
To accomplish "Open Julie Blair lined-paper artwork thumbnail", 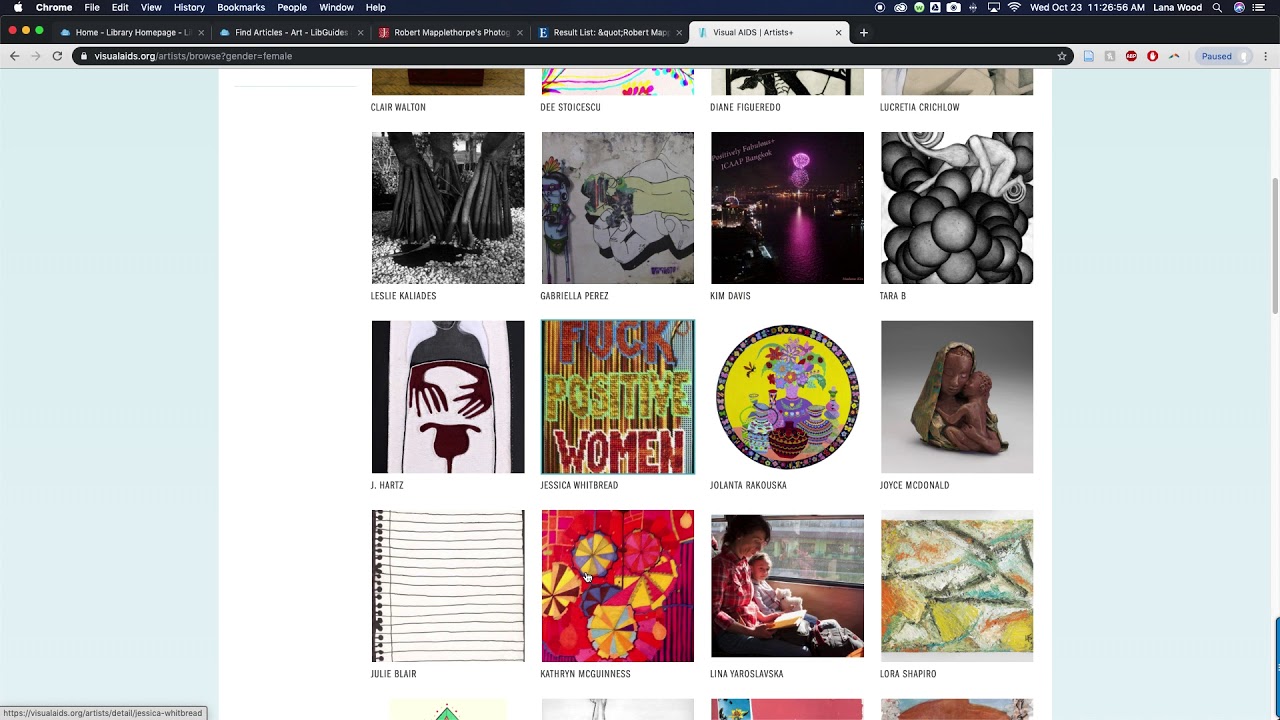I will click(448, 586).
